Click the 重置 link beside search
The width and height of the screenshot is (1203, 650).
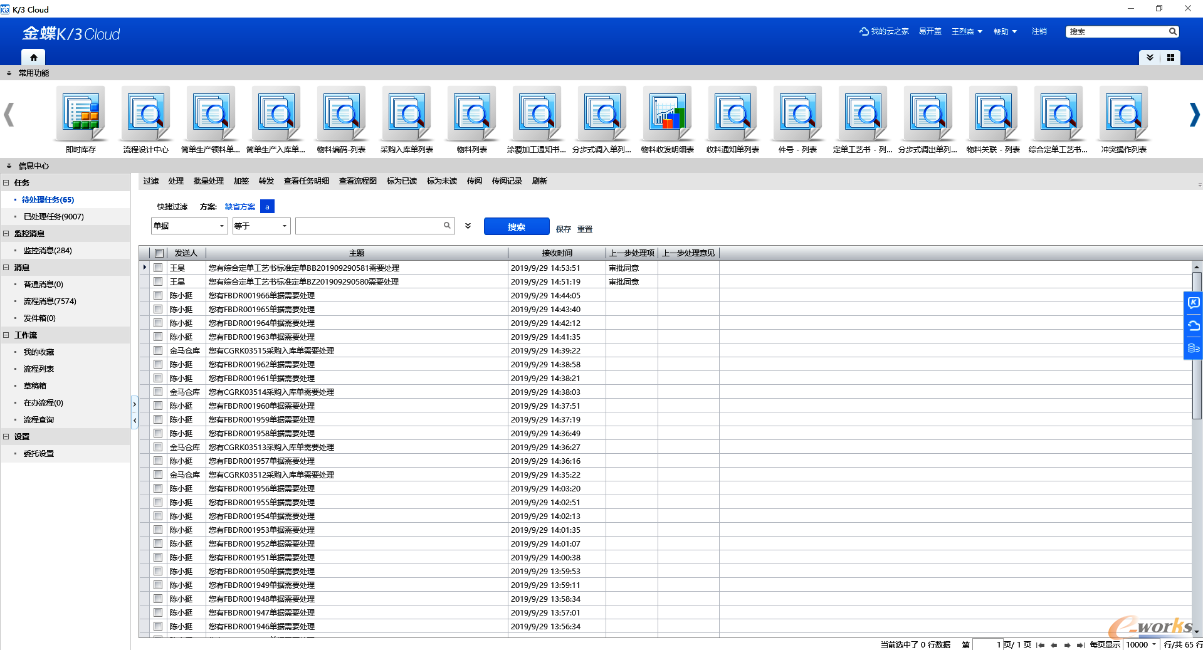coord(585,229)
